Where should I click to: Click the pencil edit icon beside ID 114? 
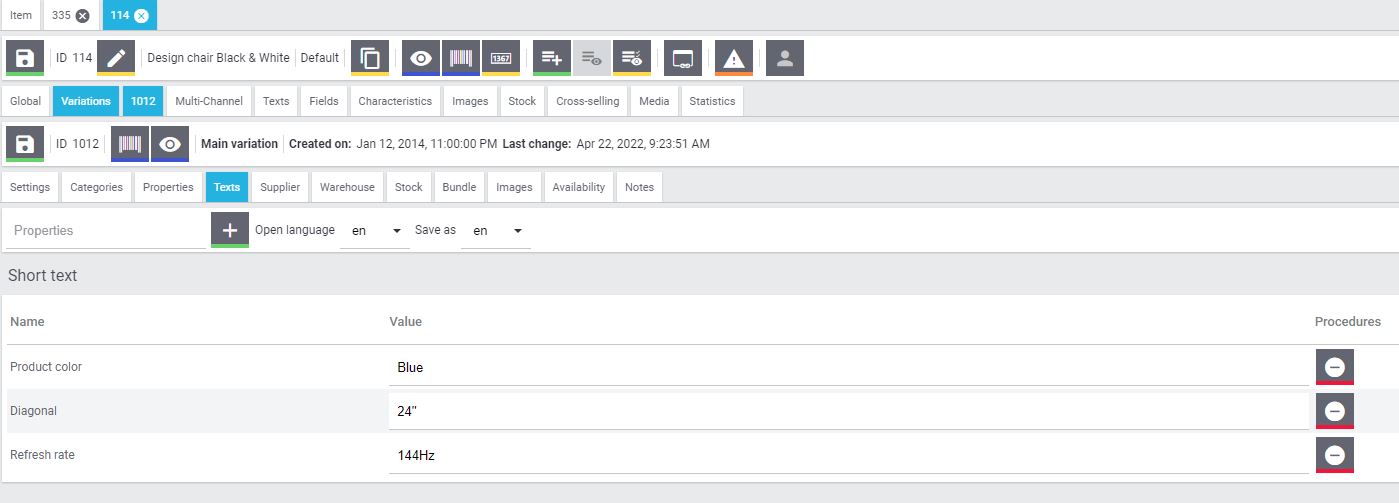(x=116, y=58)
